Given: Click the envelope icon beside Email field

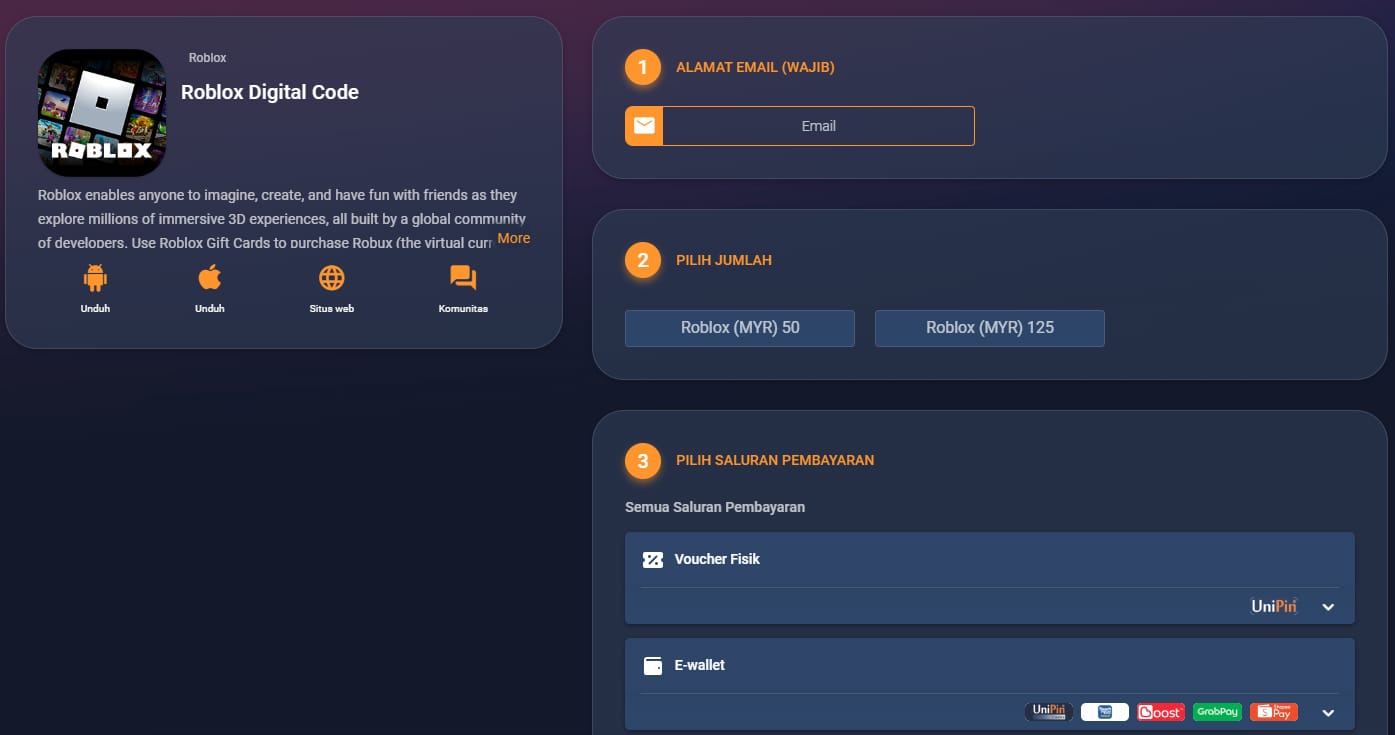Looking at the screenshot, I should (x=644, y=126).
